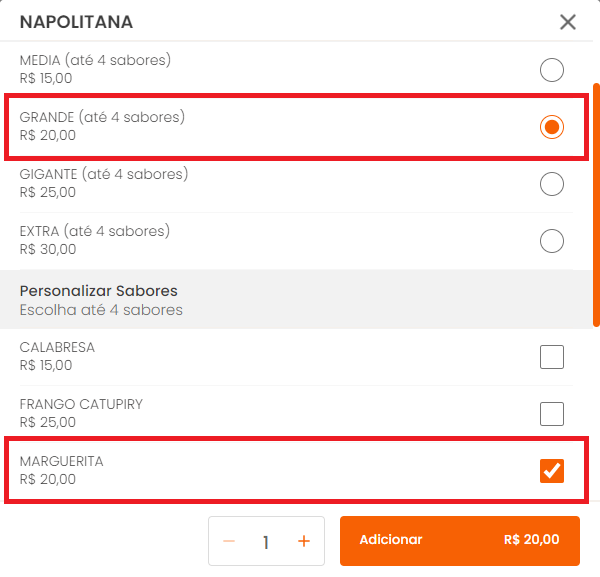Choose GIGANTE size option
Viewport: 600px width, 577px height.
(x=551, y=184)
